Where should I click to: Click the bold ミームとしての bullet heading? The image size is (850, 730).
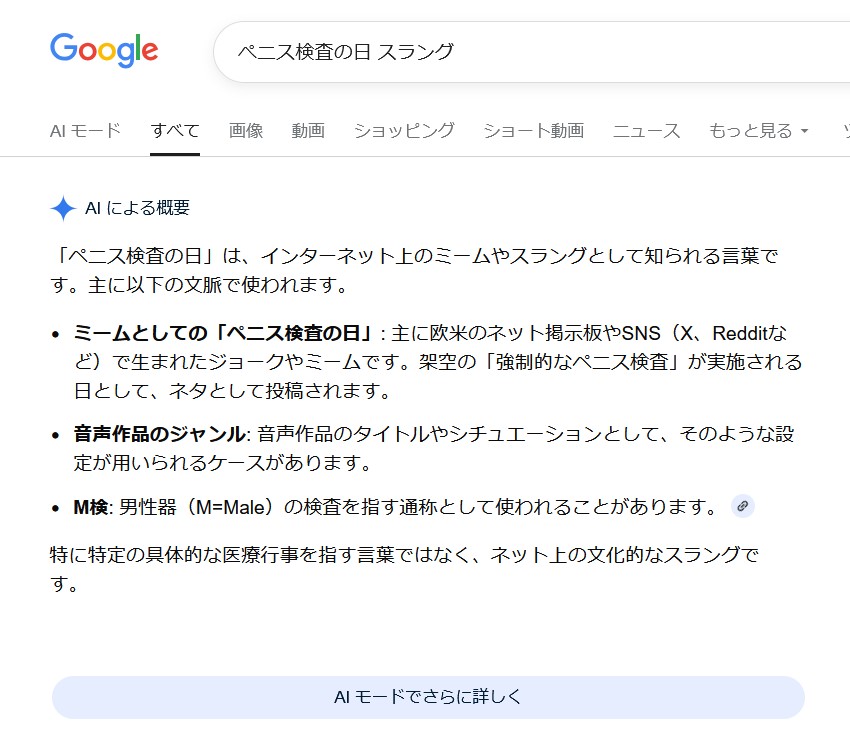pos(222,333)
